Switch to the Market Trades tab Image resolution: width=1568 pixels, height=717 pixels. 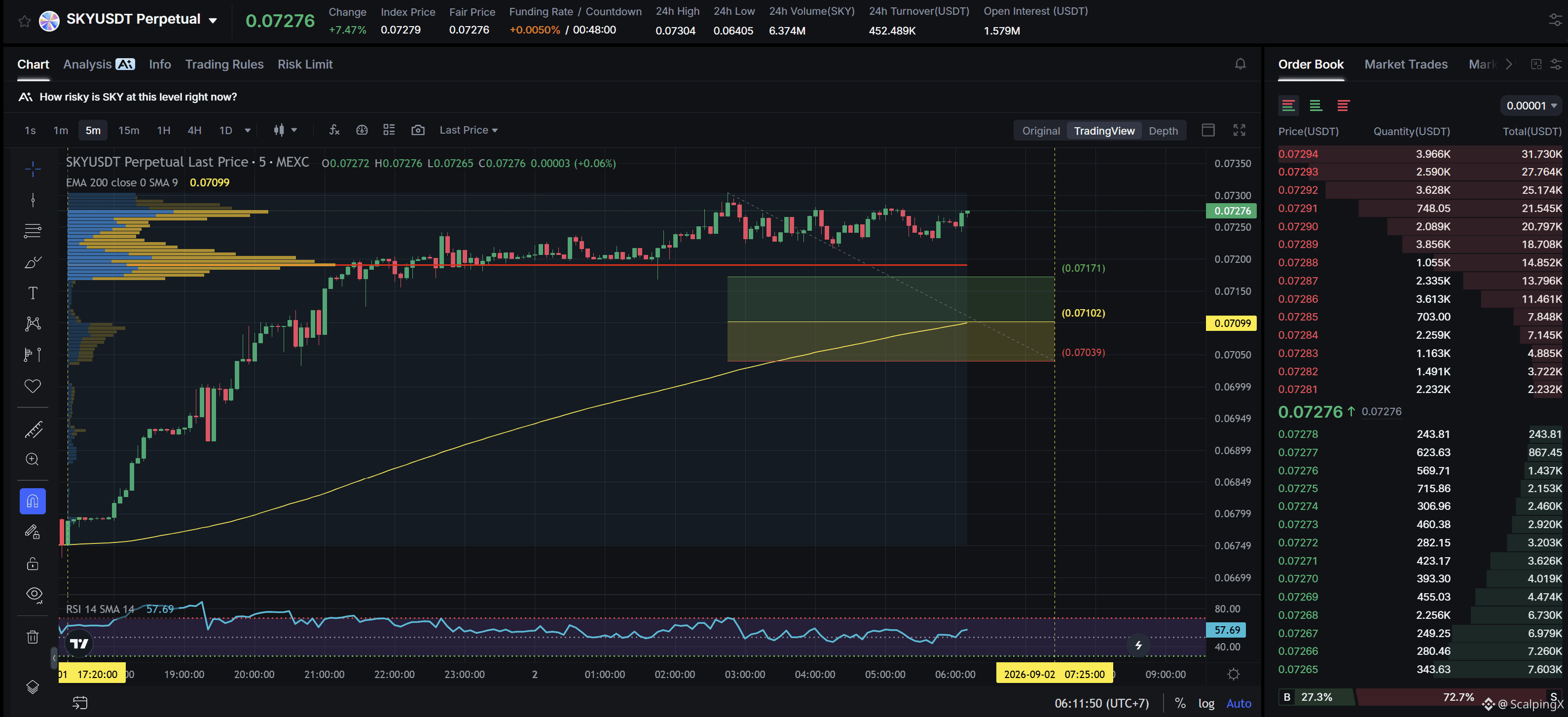click(1405, 64)
